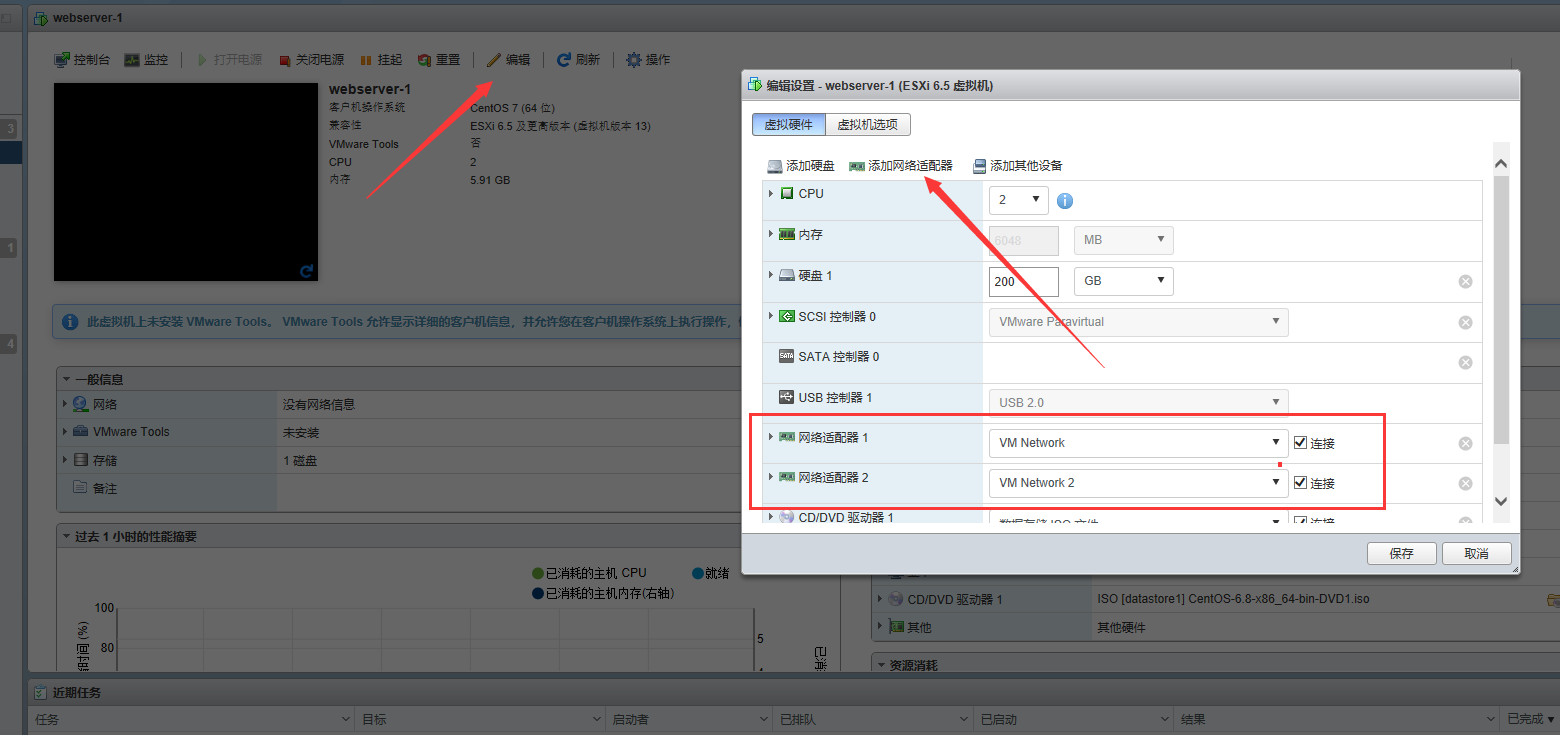Viewport: 1560px width, 735px height.
Task: Remove 网络适配器 1 with X icon
Action: click(1466, 444)
